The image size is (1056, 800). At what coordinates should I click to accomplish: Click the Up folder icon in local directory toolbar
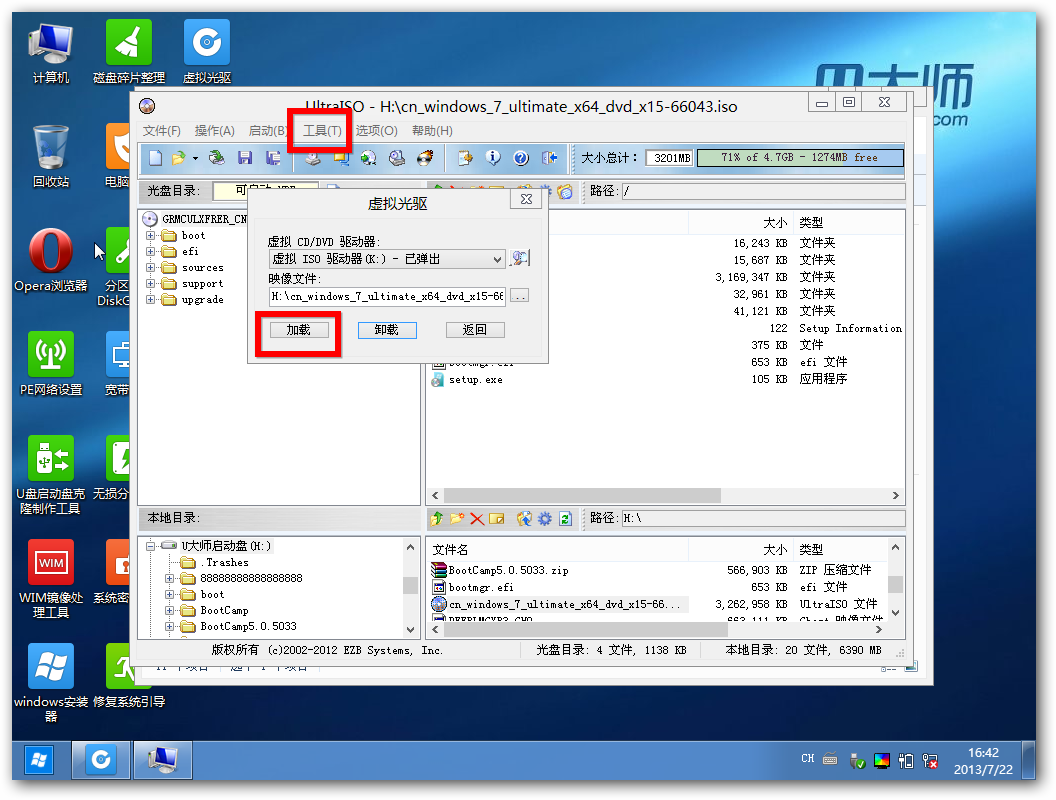pos(437,519)
